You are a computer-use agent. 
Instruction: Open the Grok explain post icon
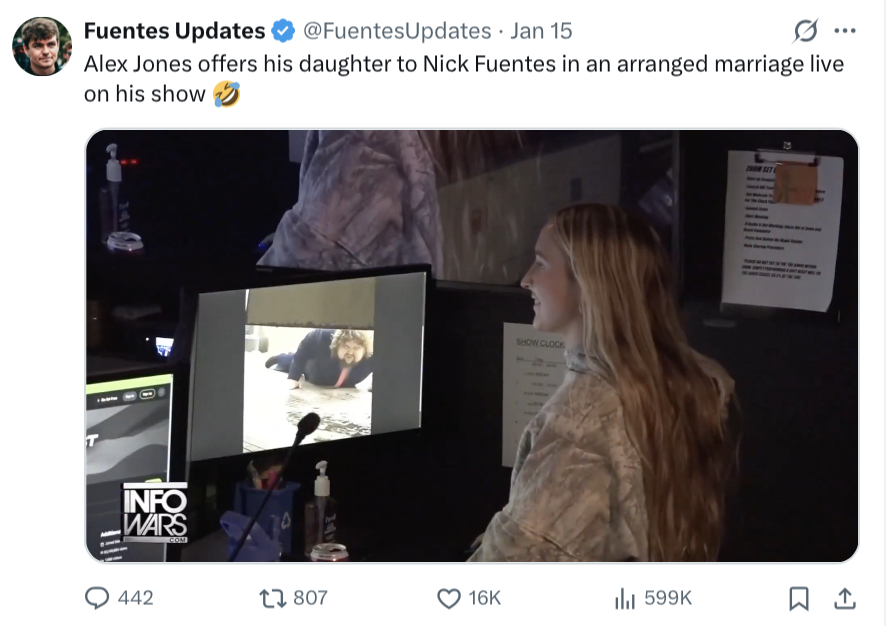tap(805, 31)
